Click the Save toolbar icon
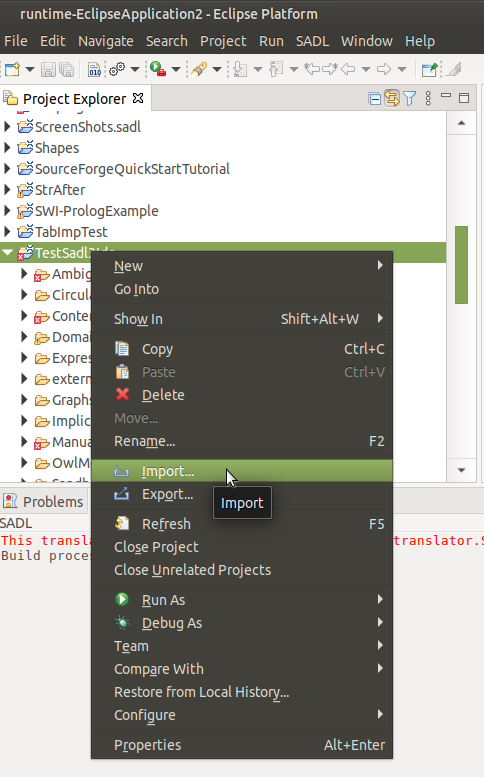 point(48,69)
